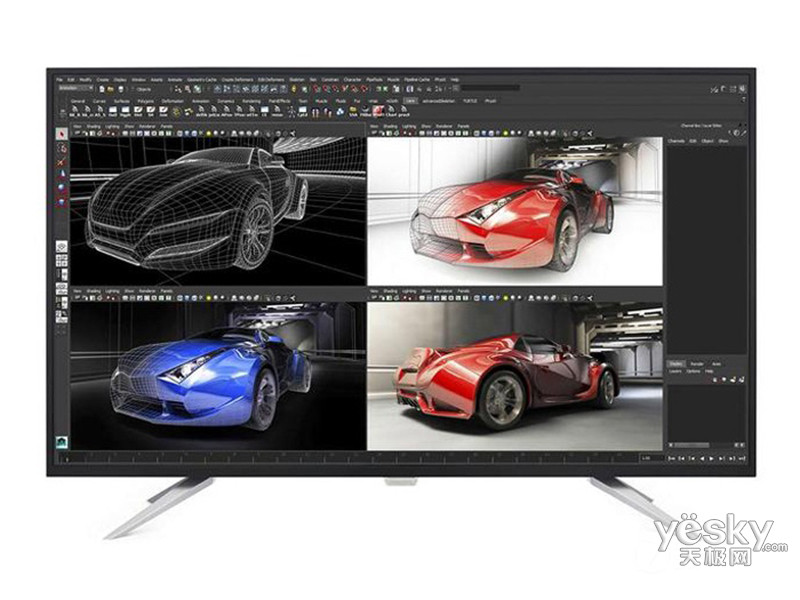This screenshot has width=800, height=600.
Task: Open the Skeleton menu
Action: (296, 80)
